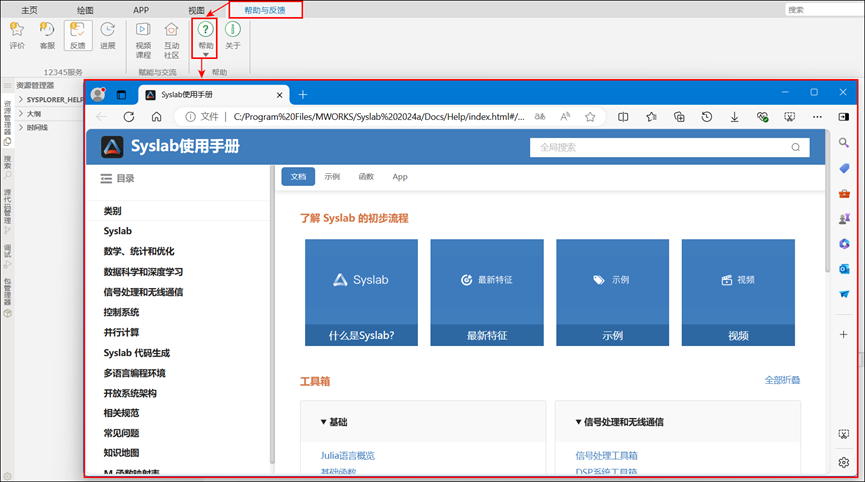Click the 帮助 question mark icon
865x482 pixels.
pos(205,30)
